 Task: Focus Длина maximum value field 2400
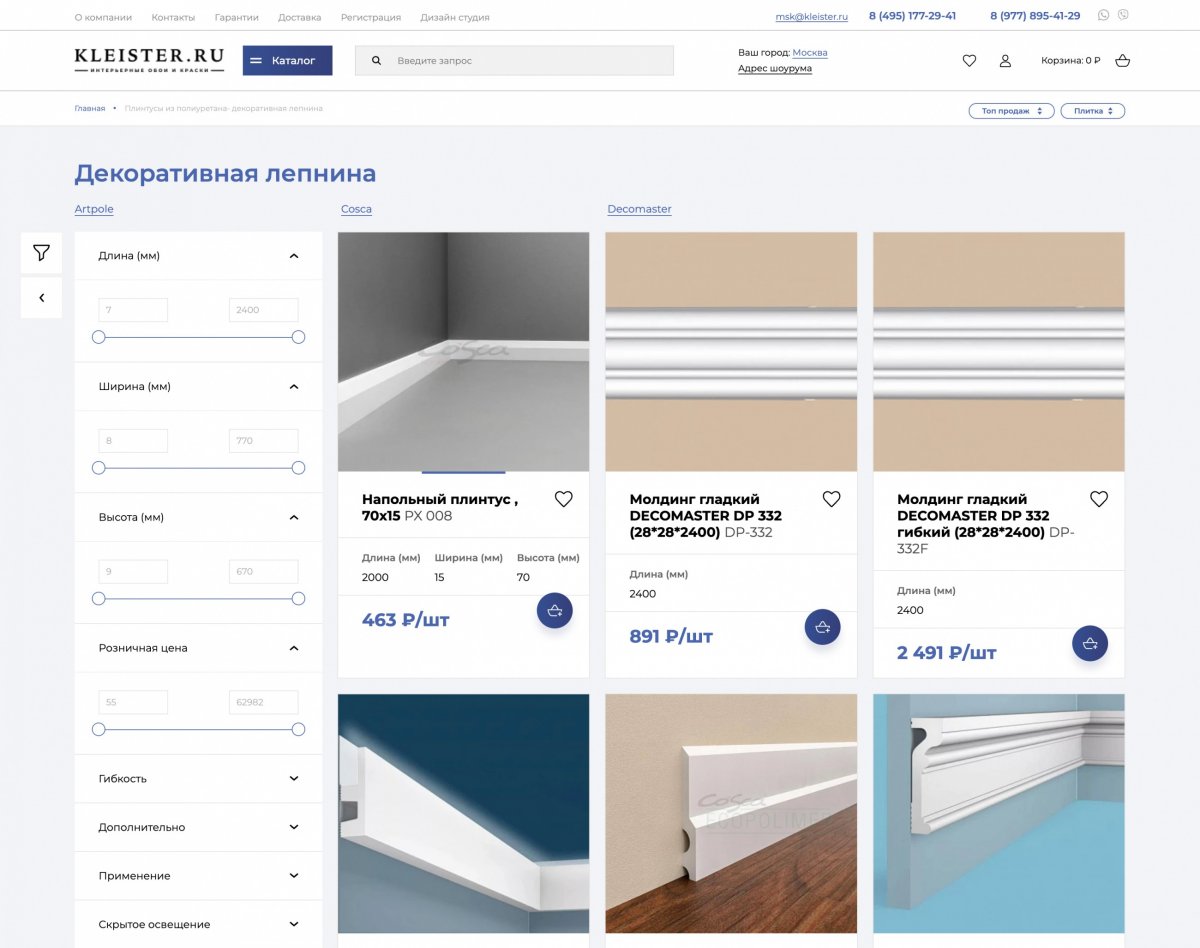[x=263, y=310]
